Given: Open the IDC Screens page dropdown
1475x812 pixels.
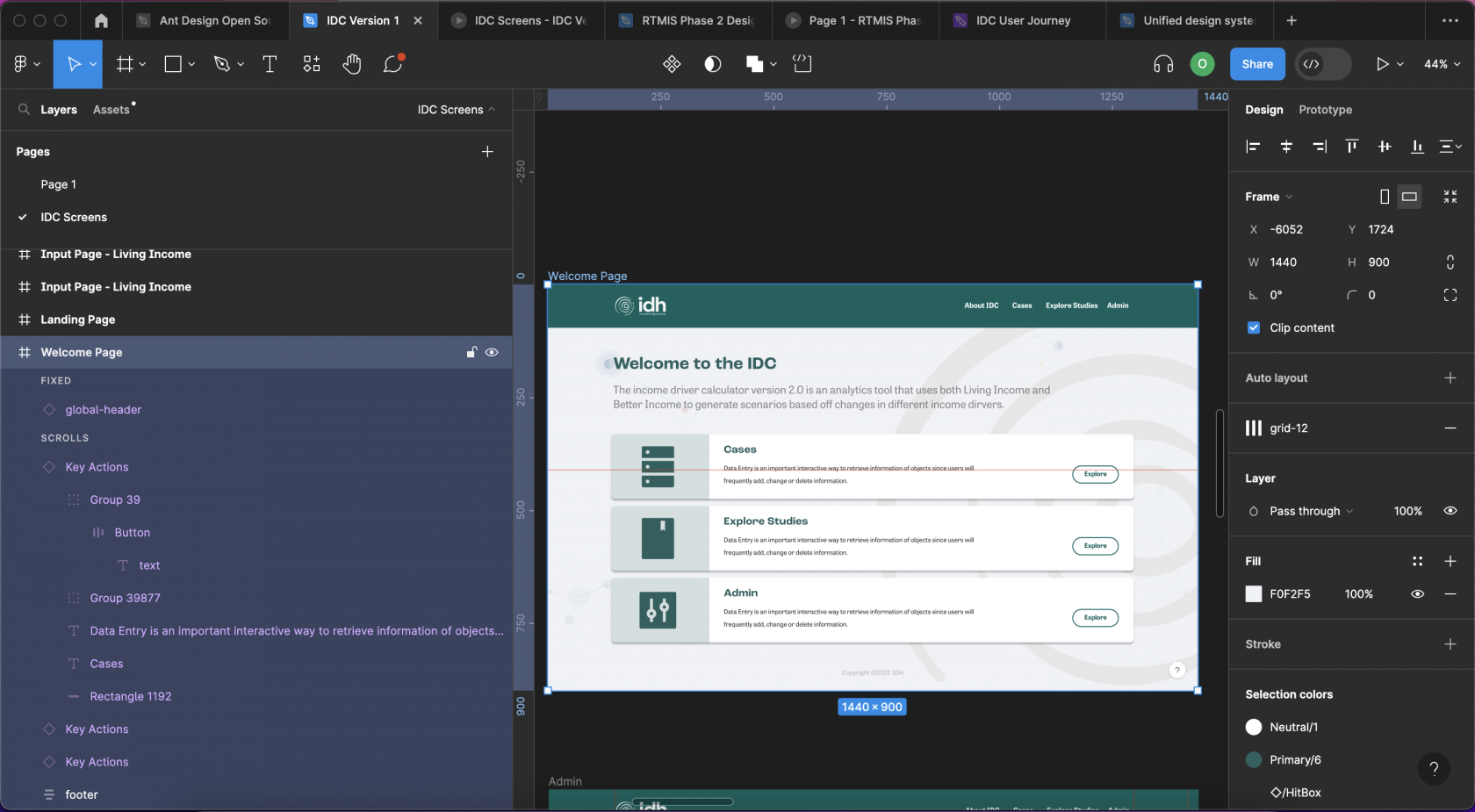Looking at the screenshot, I should [457, 110].
